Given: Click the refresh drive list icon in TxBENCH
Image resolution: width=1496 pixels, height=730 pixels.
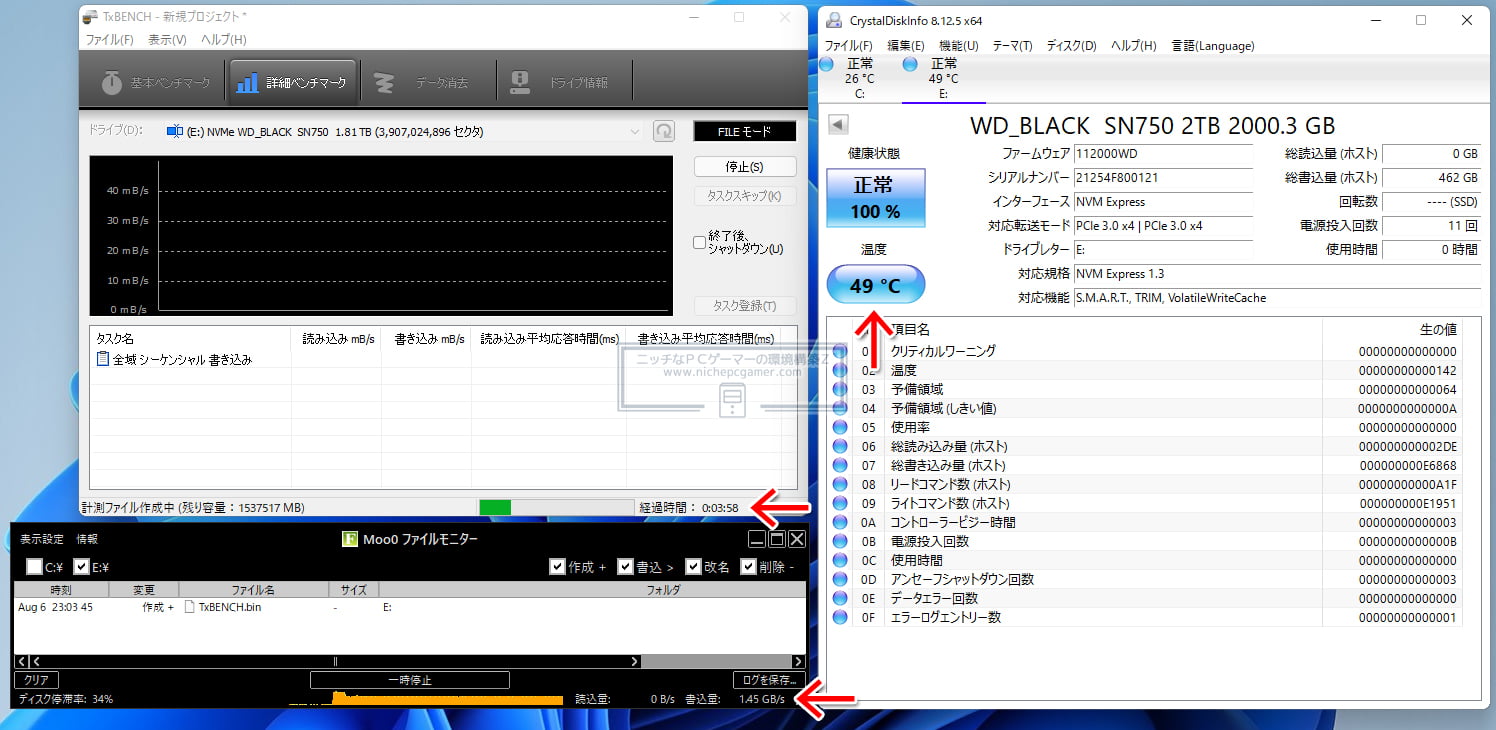Looking at the screenshot, I should tap(663, 131).
